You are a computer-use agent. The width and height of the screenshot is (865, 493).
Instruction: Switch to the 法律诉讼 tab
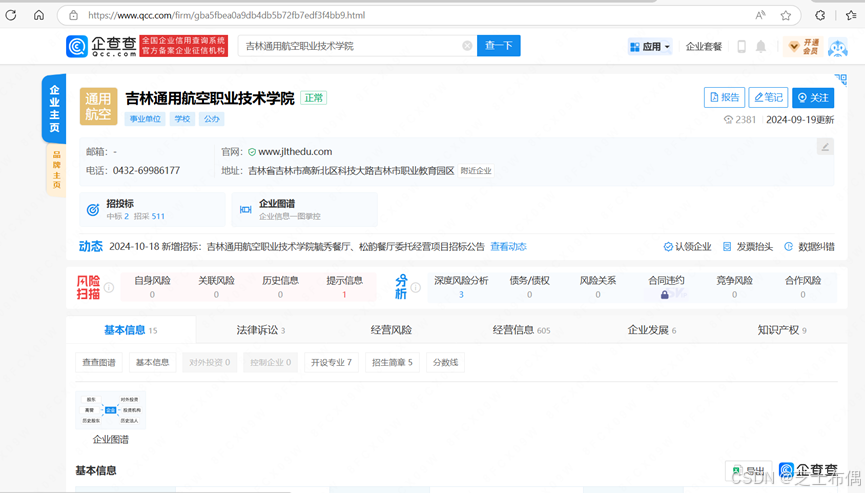coord(260,330)
